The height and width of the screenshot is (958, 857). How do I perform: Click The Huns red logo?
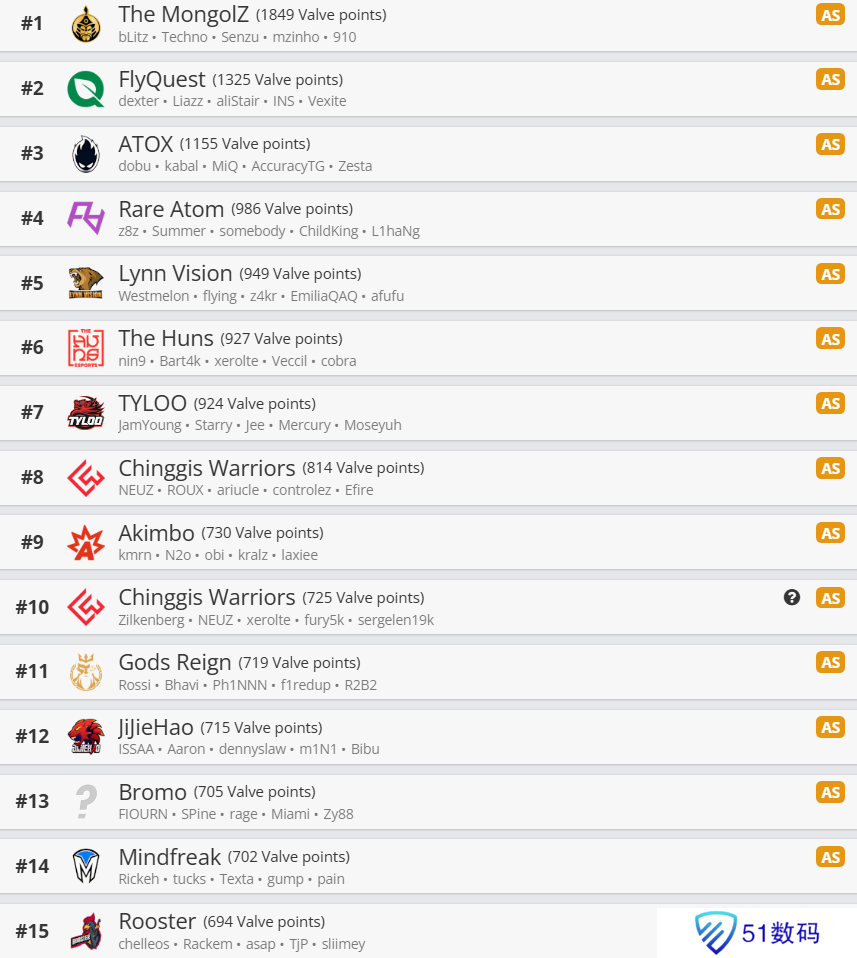86,348
